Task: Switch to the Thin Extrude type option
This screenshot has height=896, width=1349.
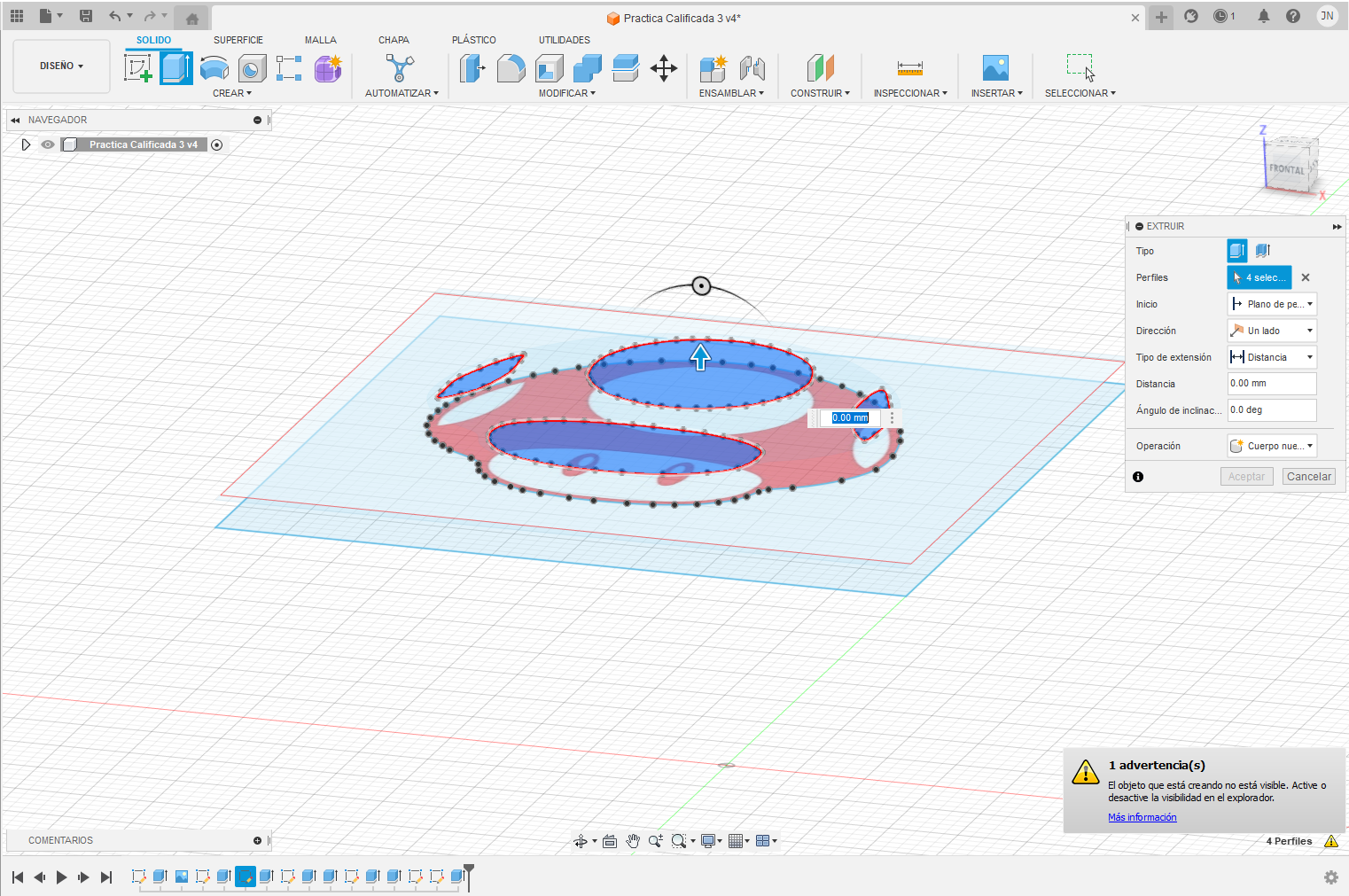Action: pos(1262,251)
